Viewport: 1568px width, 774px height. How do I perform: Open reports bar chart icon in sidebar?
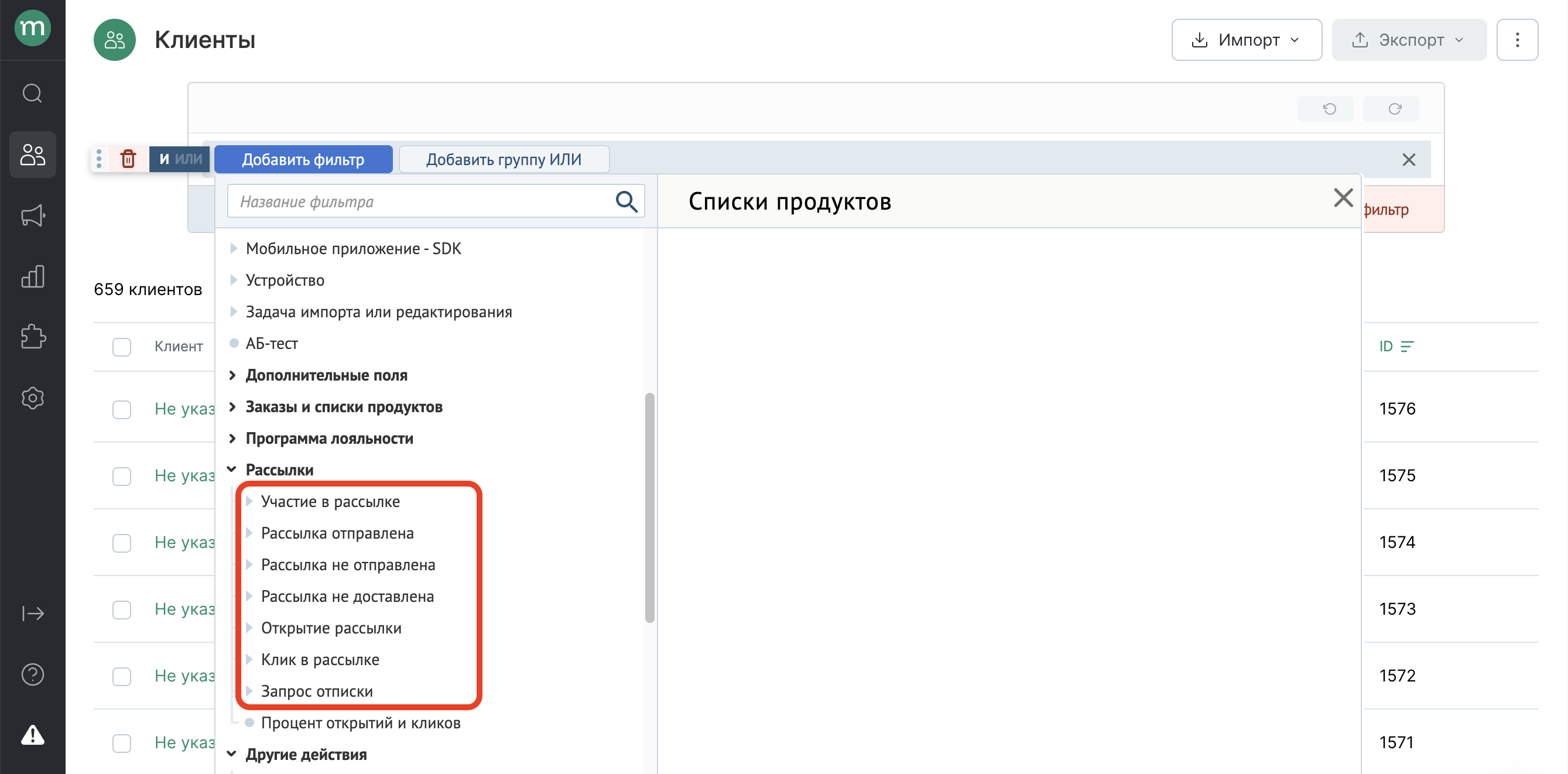tap(32, 276)
